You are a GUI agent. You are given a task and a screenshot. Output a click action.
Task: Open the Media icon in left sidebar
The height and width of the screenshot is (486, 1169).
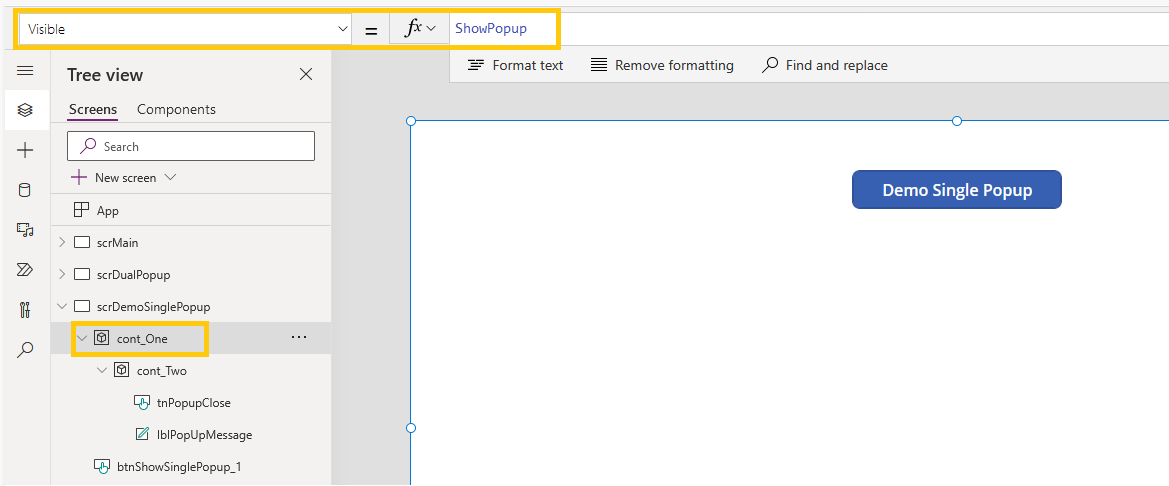[x=25, y=230]
